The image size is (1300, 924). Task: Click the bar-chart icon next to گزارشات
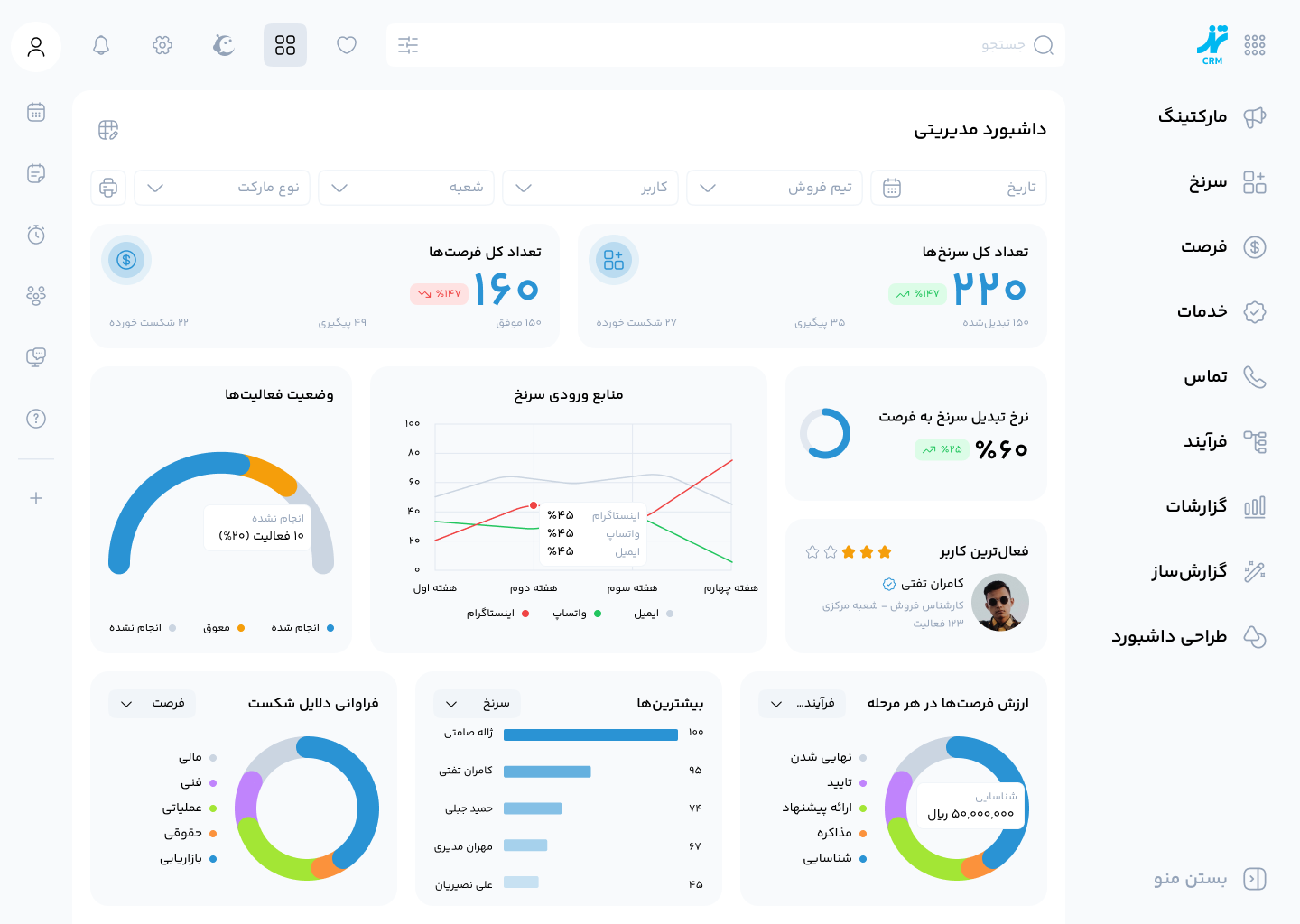pos(1255,507)
